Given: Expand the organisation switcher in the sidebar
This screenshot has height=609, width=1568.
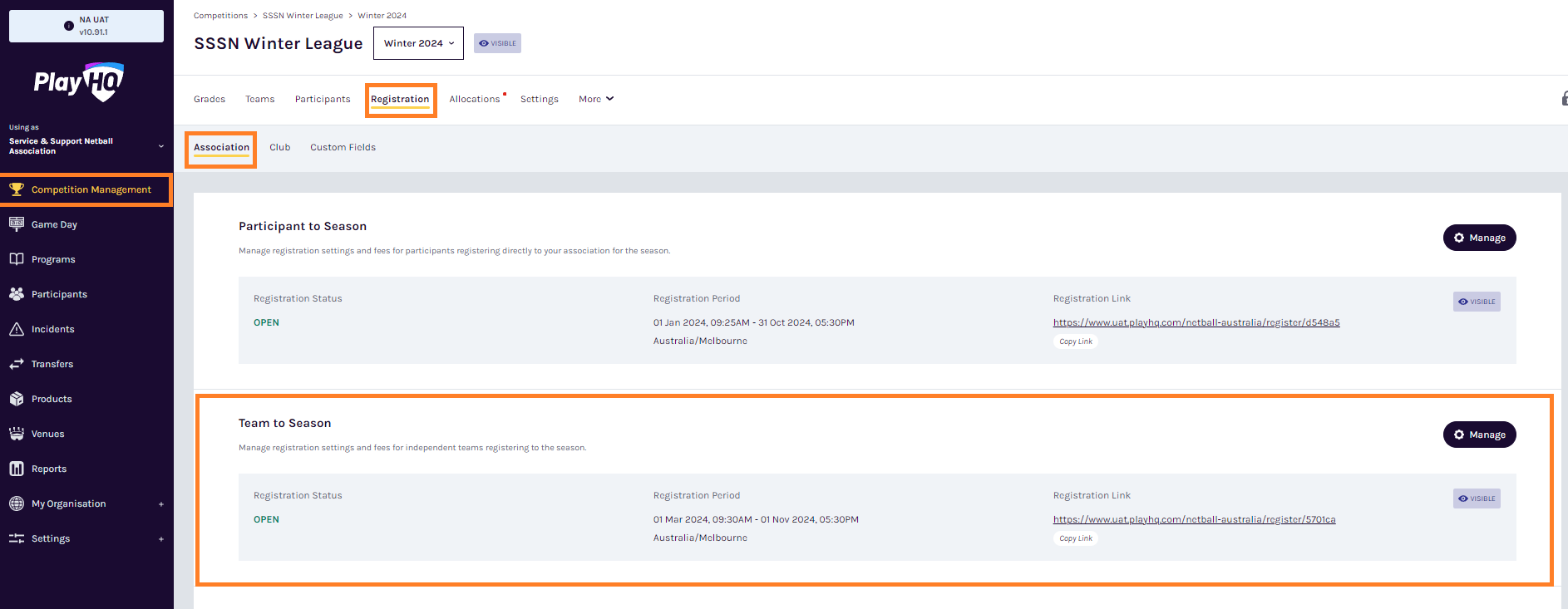Looking at the screenshot, I should 161,146.
